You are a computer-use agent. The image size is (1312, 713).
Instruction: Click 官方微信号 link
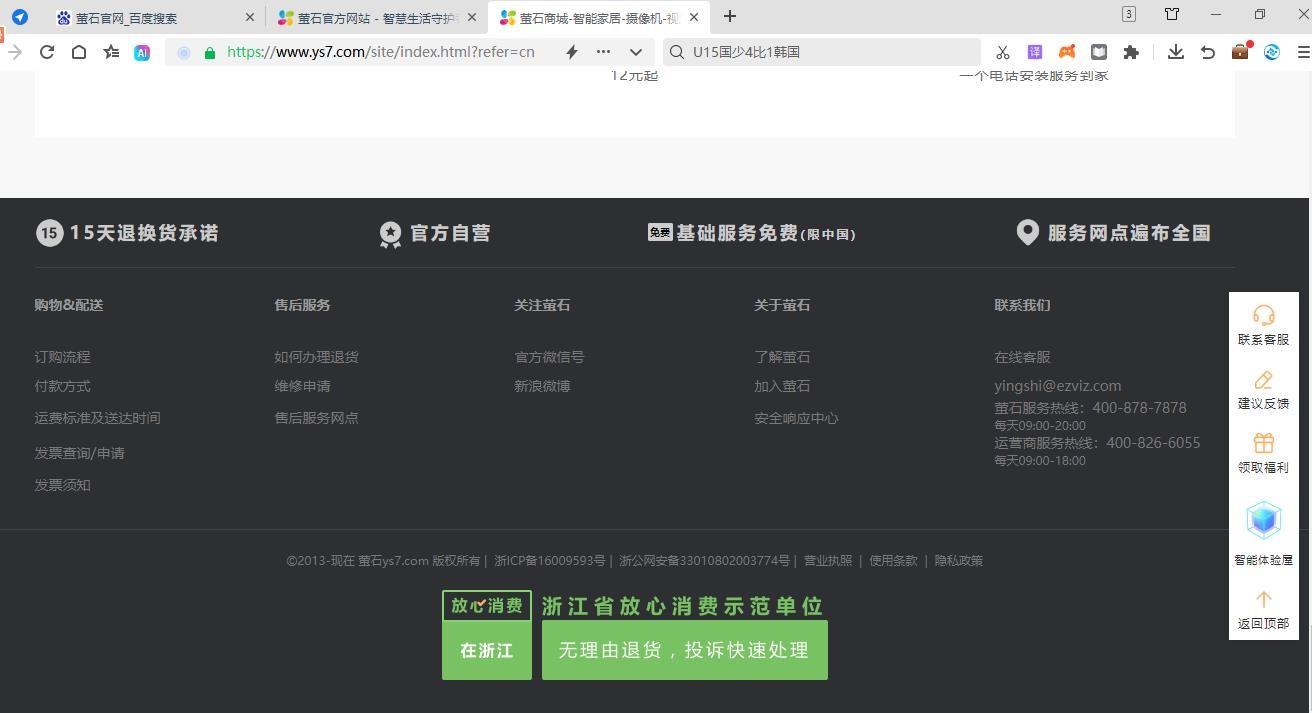tap(549, 357)
